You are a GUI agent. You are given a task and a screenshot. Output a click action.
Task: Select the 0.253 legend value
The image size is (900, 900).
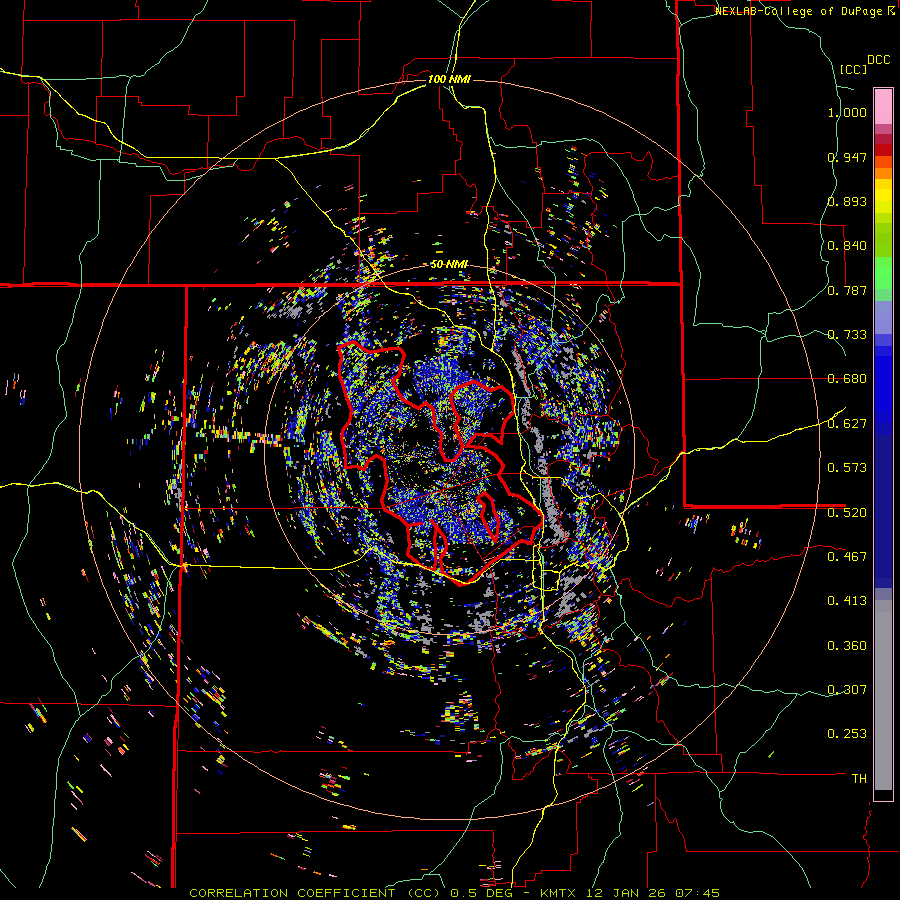pyautogui.click(x=847, y=734)
